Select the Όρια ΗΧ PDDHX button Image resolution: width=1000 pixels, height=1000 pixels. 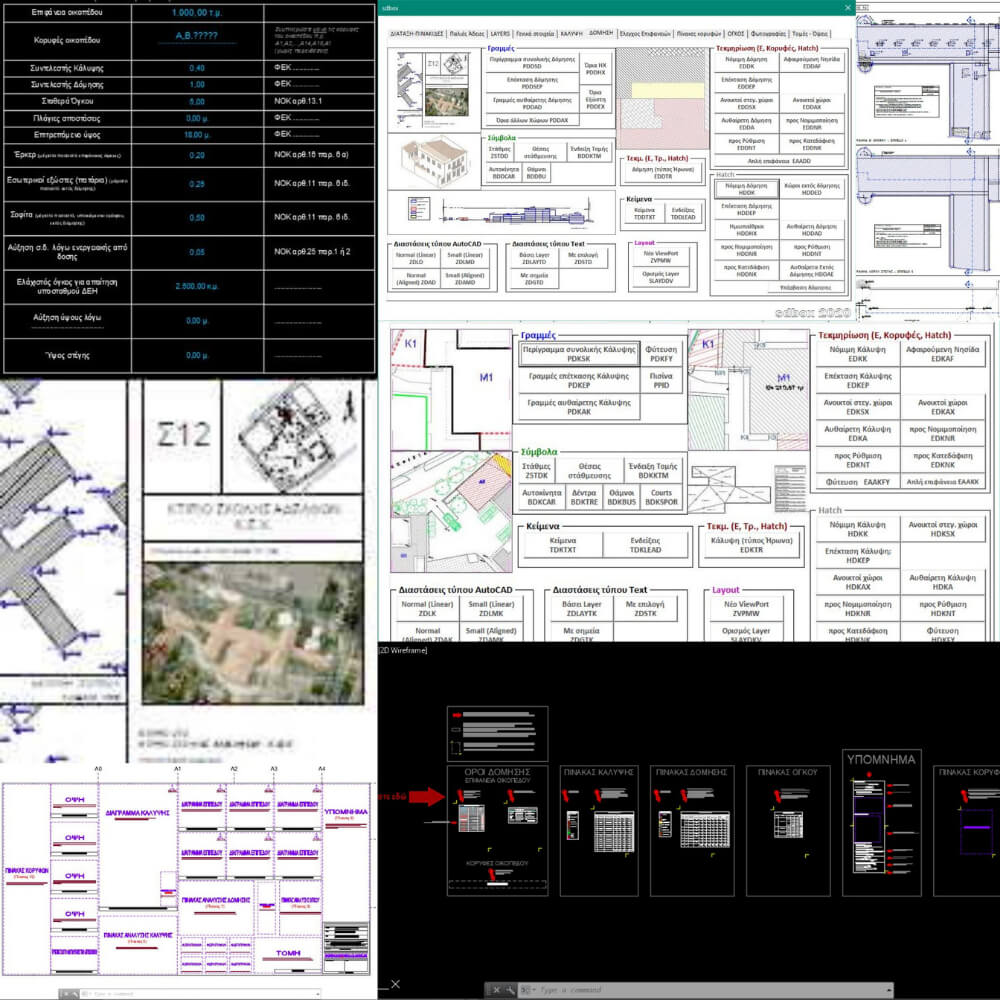click(x=596, y=69)
